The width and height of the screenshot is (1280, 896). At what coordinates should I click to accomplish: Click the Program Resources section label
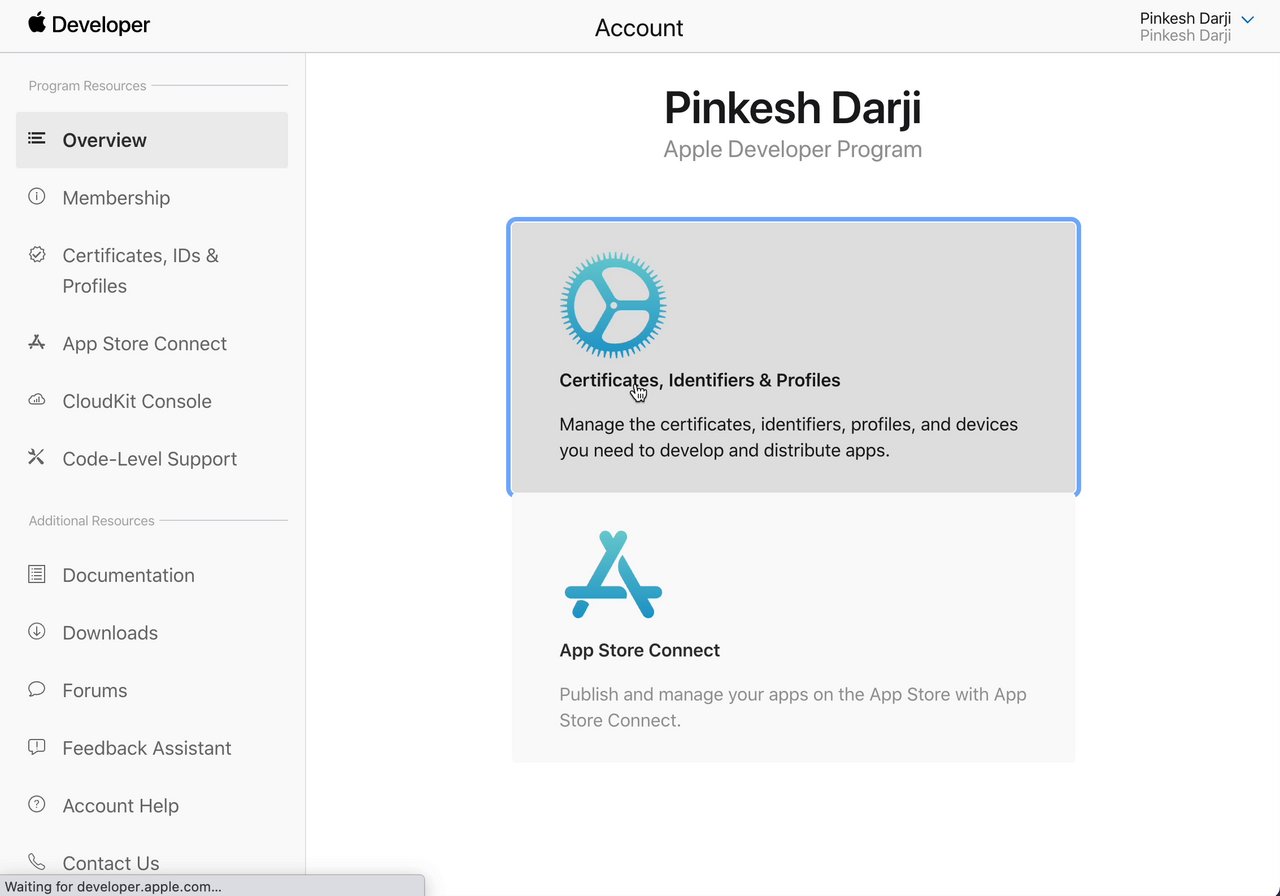coord(87,86)
